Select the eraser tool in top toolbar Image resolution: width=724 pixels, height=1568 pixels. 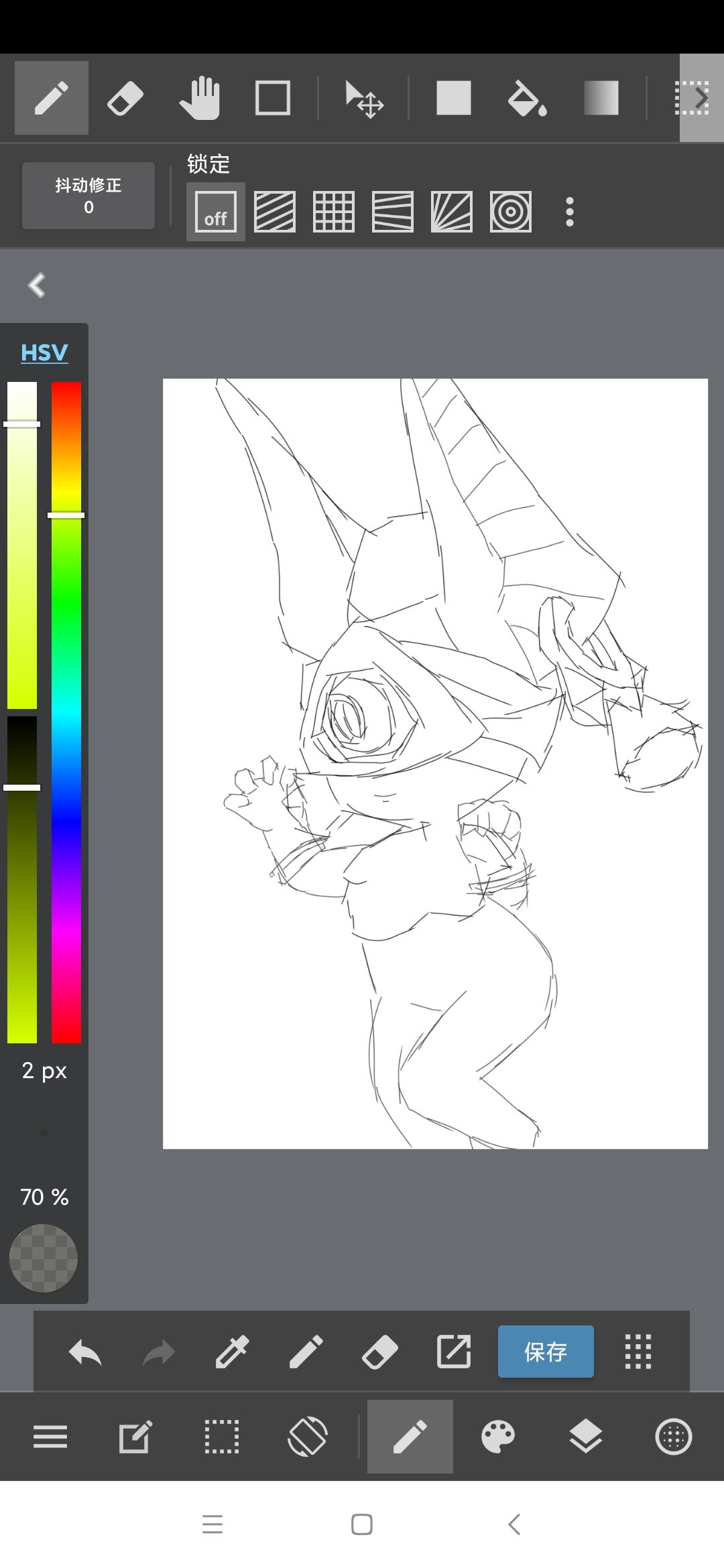tap(125, 99)
